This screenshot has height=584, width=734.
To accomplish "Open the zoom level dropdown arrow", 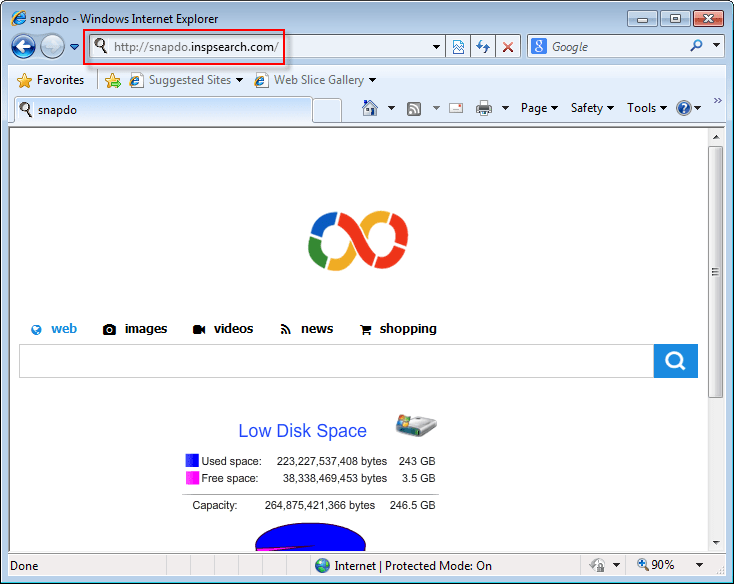I will pos(699,565).
